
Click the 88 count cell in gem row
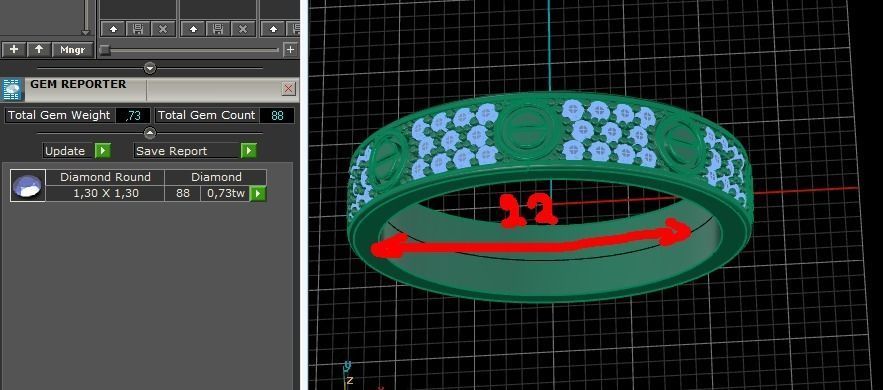182,194
